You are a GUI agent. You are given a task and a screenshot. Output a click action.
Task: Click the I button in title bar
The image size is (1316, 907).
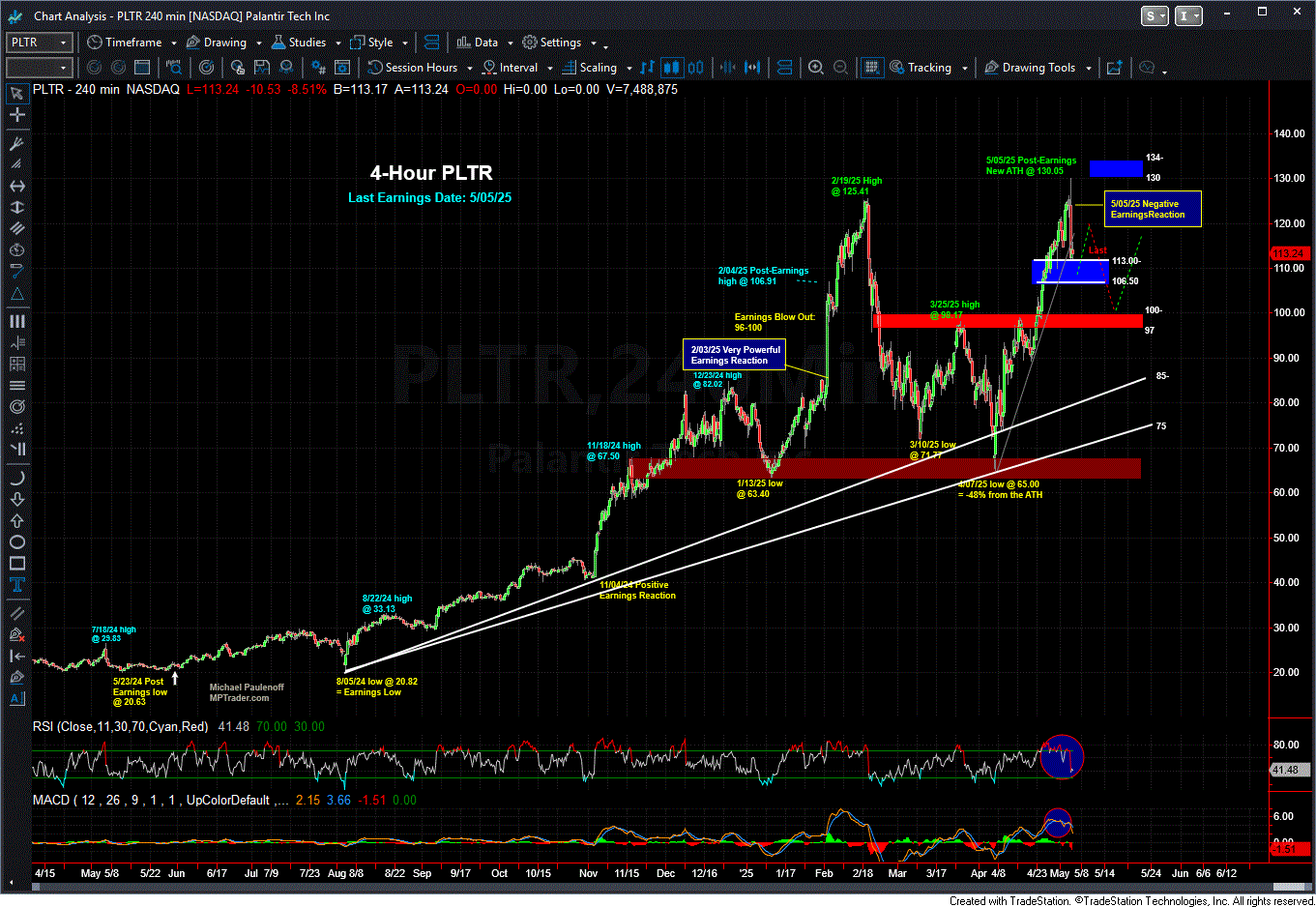coord(1188,15)
